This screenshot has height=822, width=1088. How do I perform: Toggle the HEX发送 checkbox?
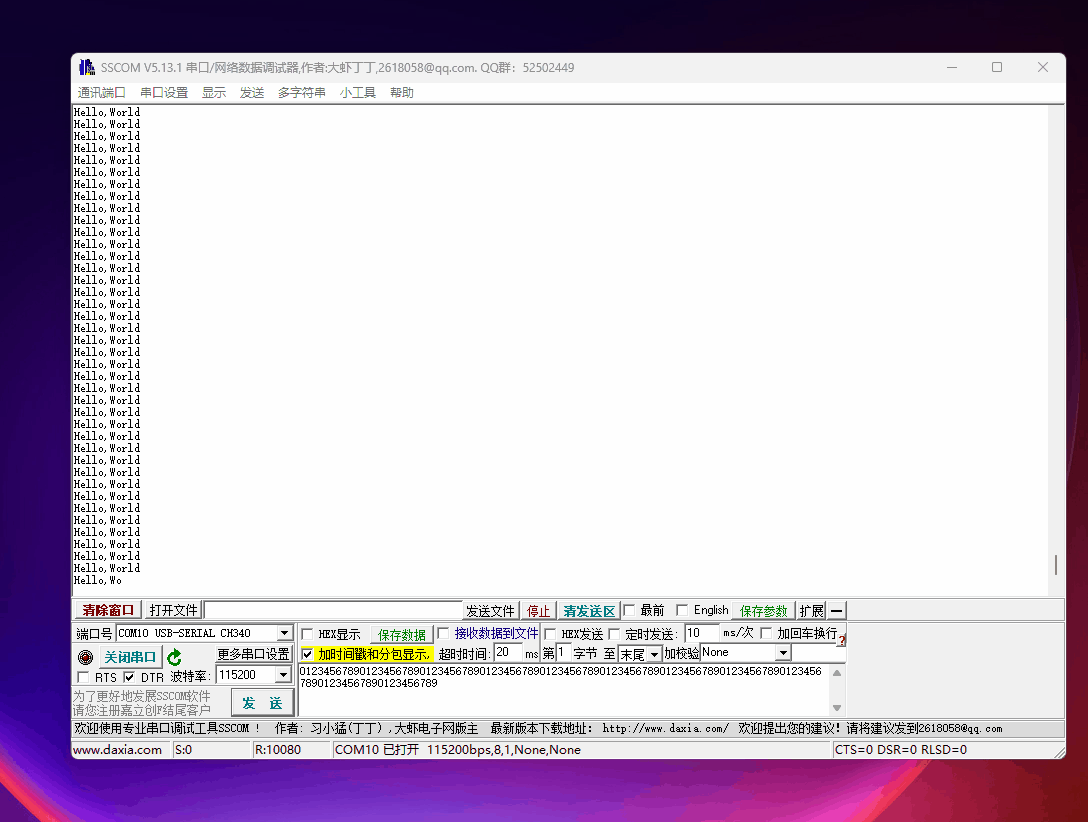tap(550, 634)
